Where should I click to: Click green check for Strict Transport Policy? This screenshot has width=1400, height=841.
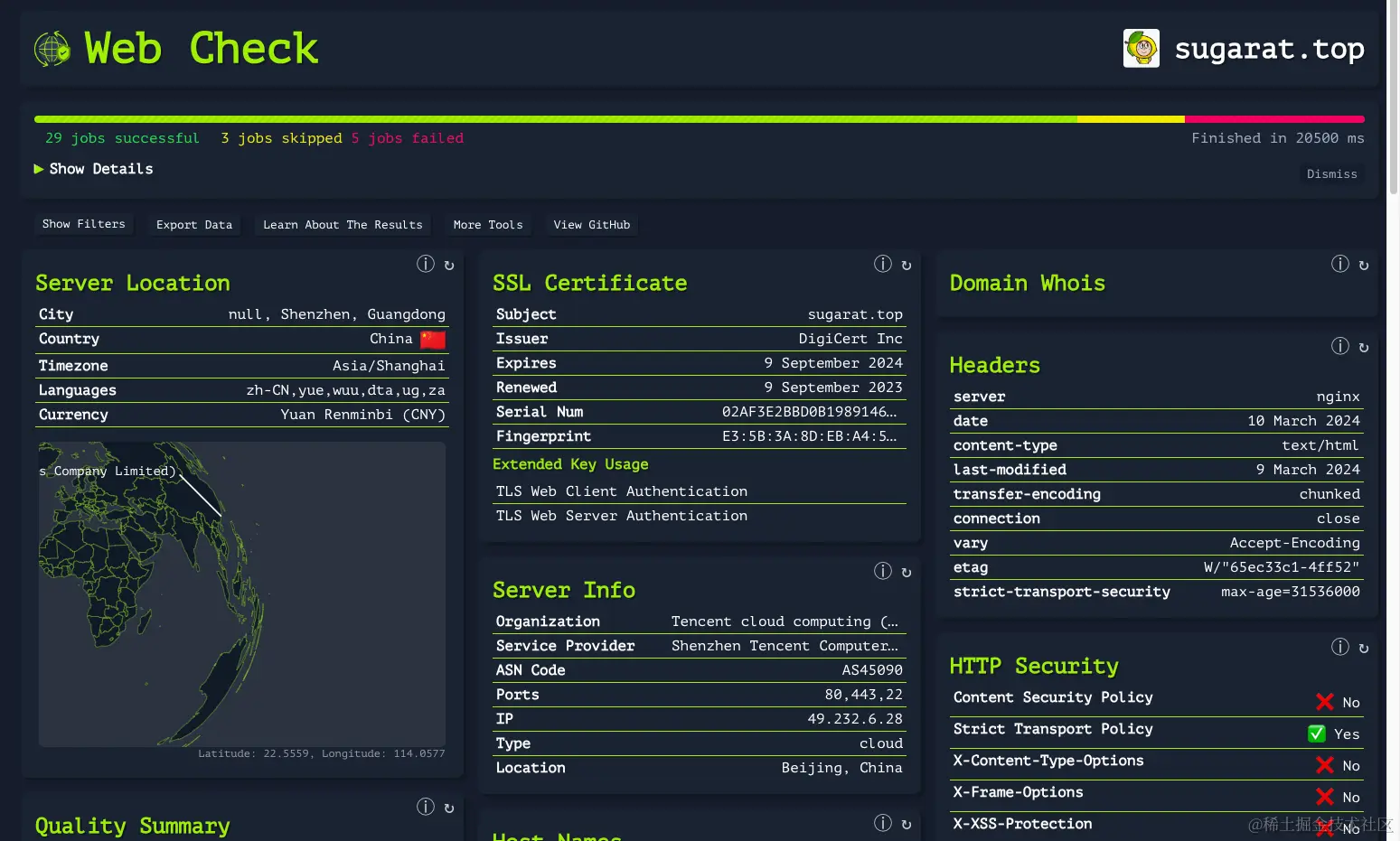tap(1317, 734)
